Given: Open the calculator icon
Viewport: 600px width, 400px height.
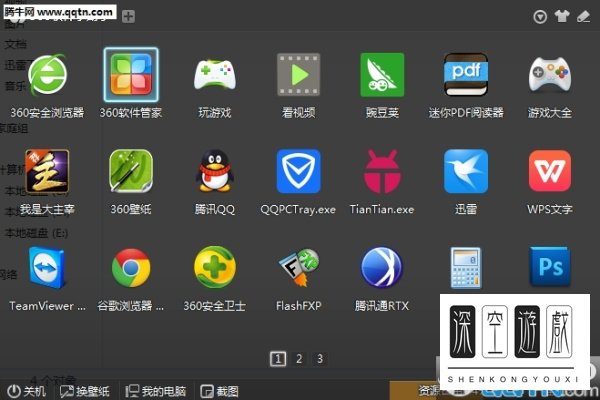Looking at the screenshot, I should pyautogui.click(x=466, y=268).
